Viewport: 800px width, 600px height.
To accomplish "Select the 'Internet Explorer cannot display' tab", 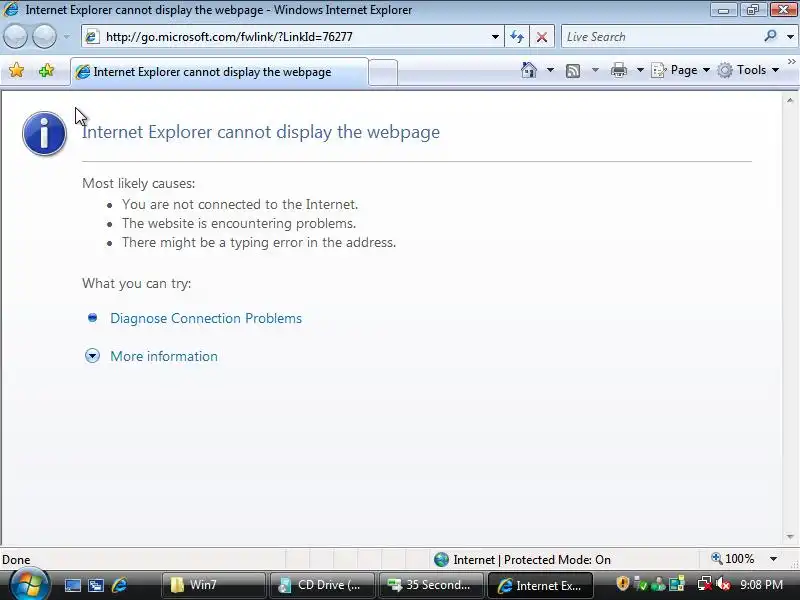I will click(219, 72).
